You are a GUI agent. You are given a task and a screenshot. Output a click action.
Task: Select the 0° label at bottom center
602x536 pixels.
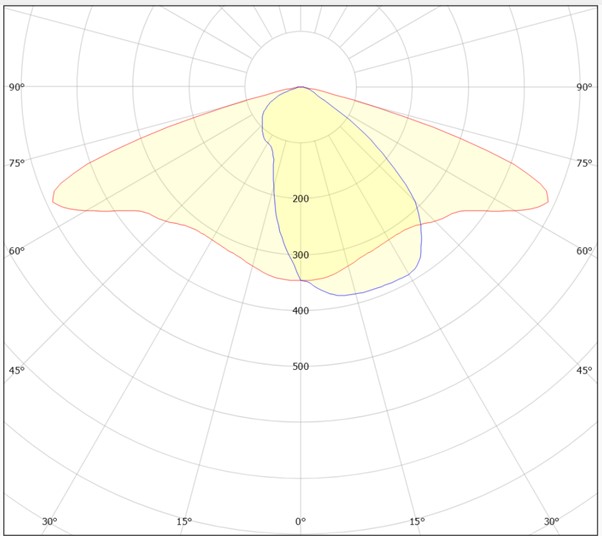click(x=300, y=522)
